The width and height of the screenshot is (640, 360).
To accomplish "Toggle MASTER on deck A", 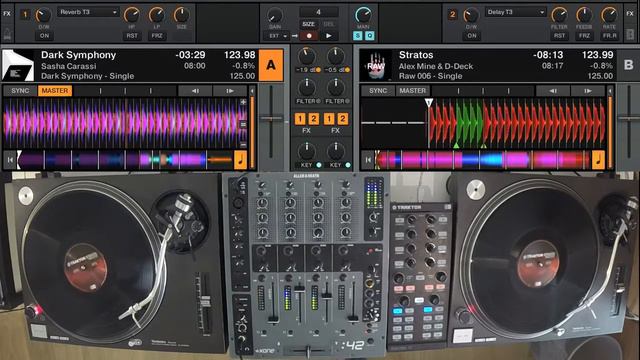I will 55,91.
